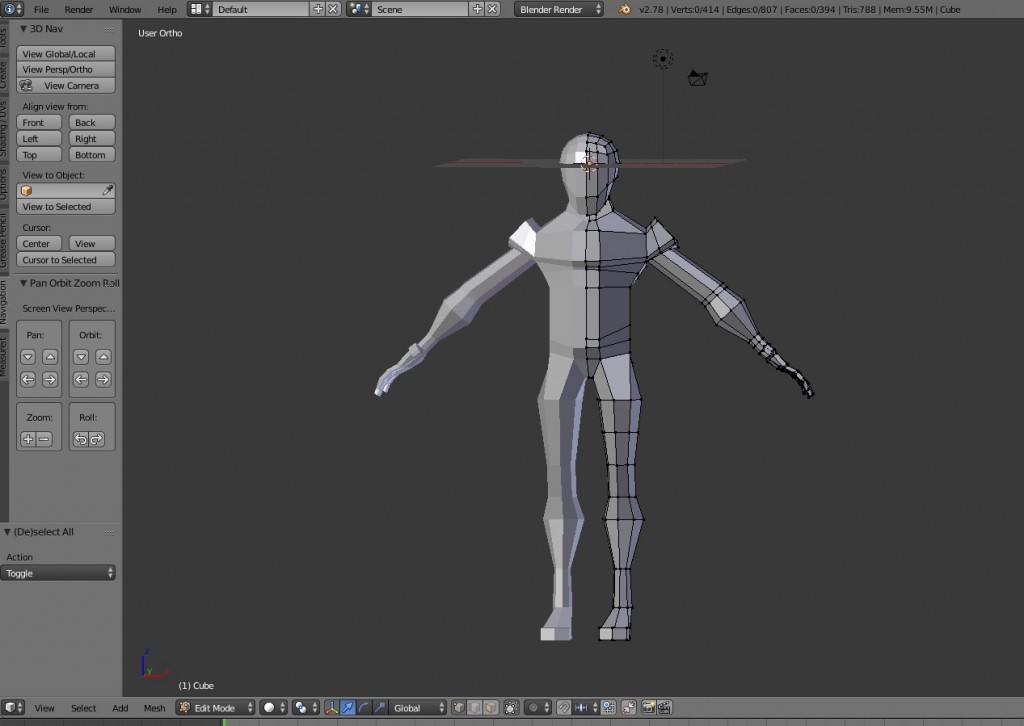1024x726 pixels.
Task: Click the OpenGL render camera icon
Action: tap(650, 707)
